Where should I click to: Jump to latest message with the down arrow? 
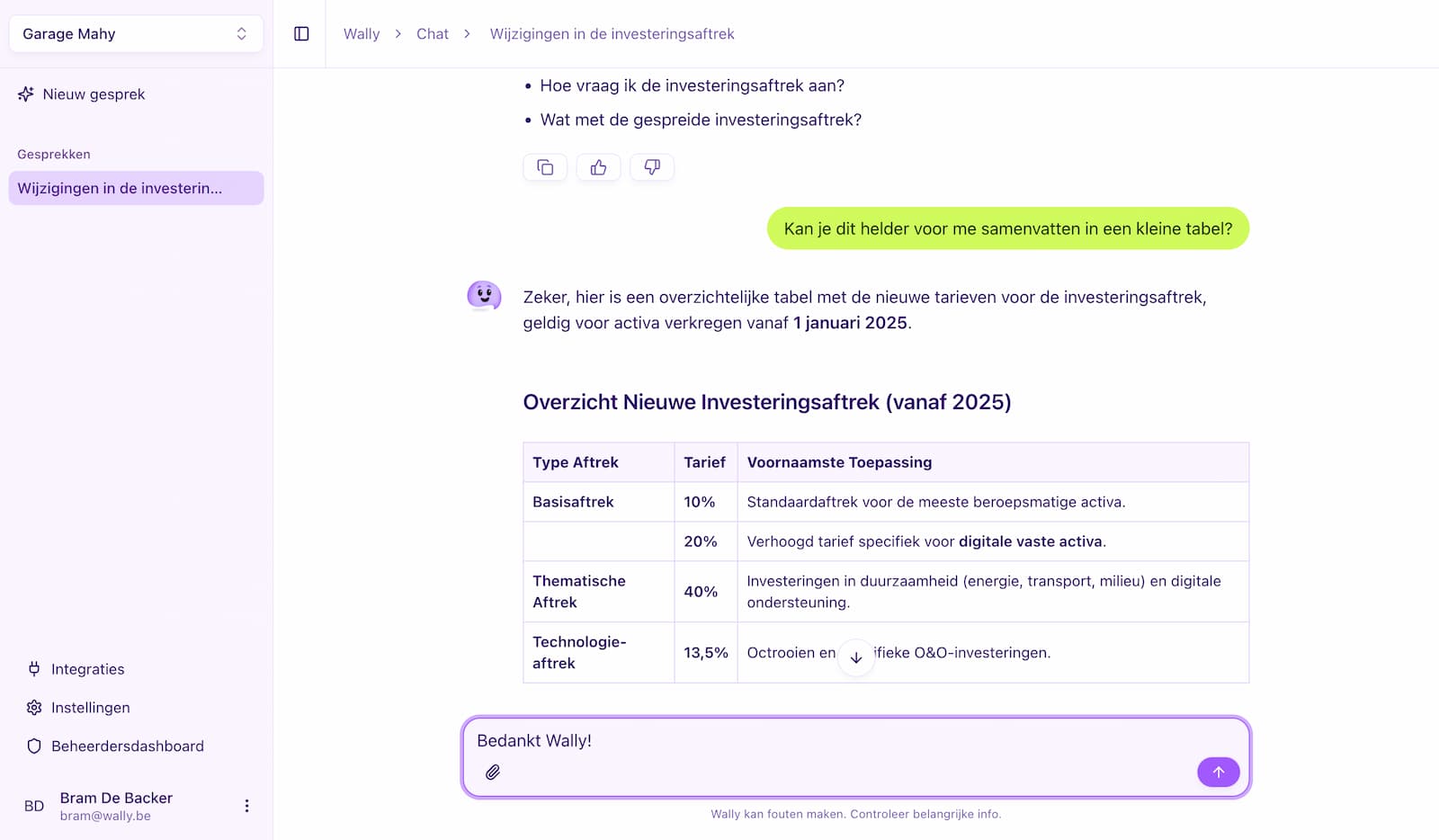855,657
